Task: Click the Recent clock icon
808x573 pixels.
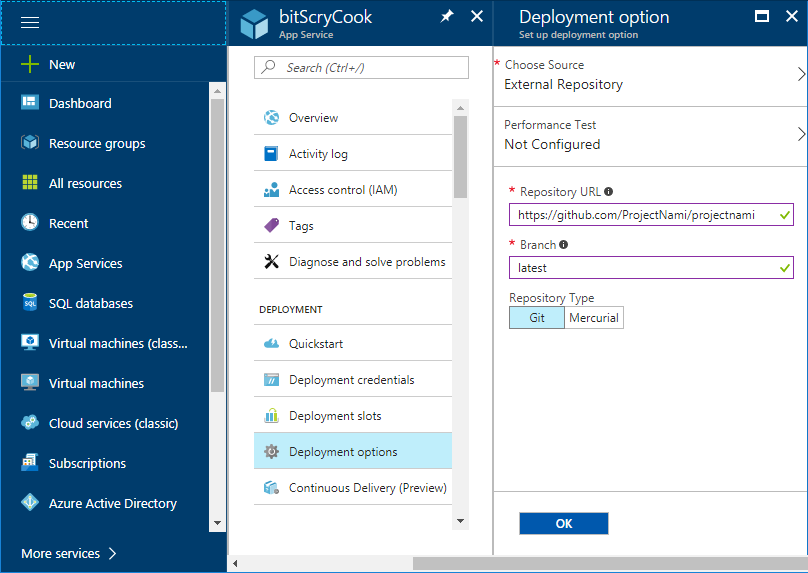Action: 30,222
